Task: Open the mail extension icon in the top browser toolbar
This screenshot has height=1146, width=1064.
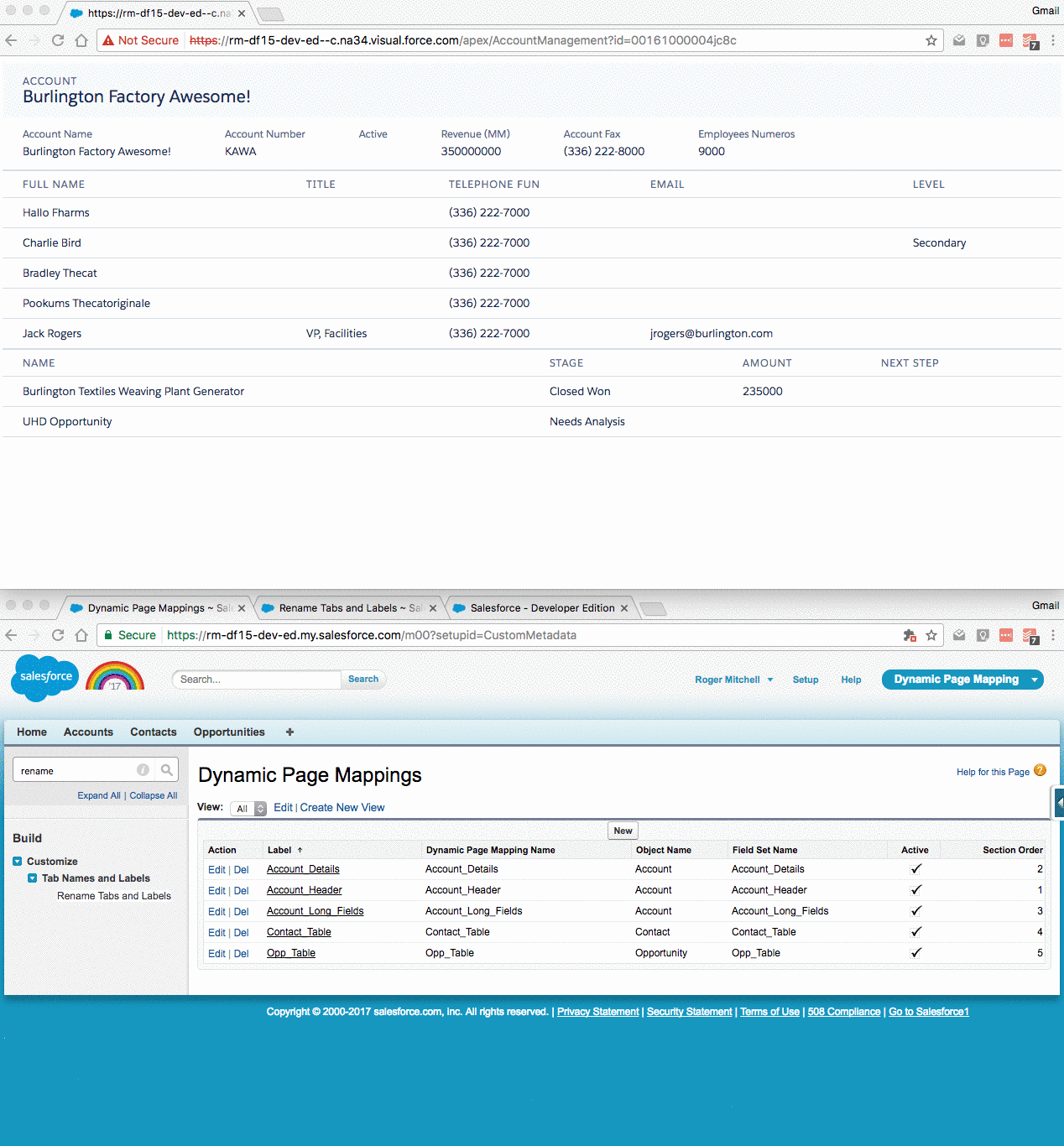Action: (x=959, y=40)
